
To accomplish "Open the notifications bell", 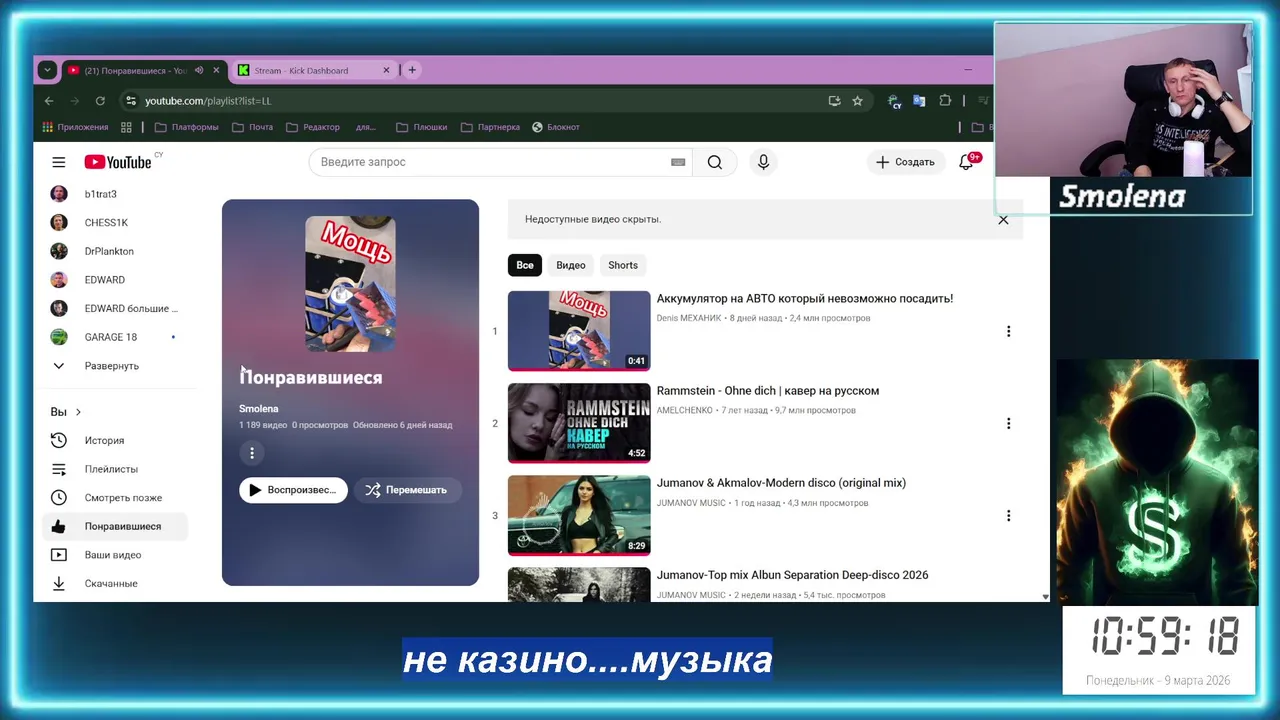I will pyautogui.click(x=967, y=162).
